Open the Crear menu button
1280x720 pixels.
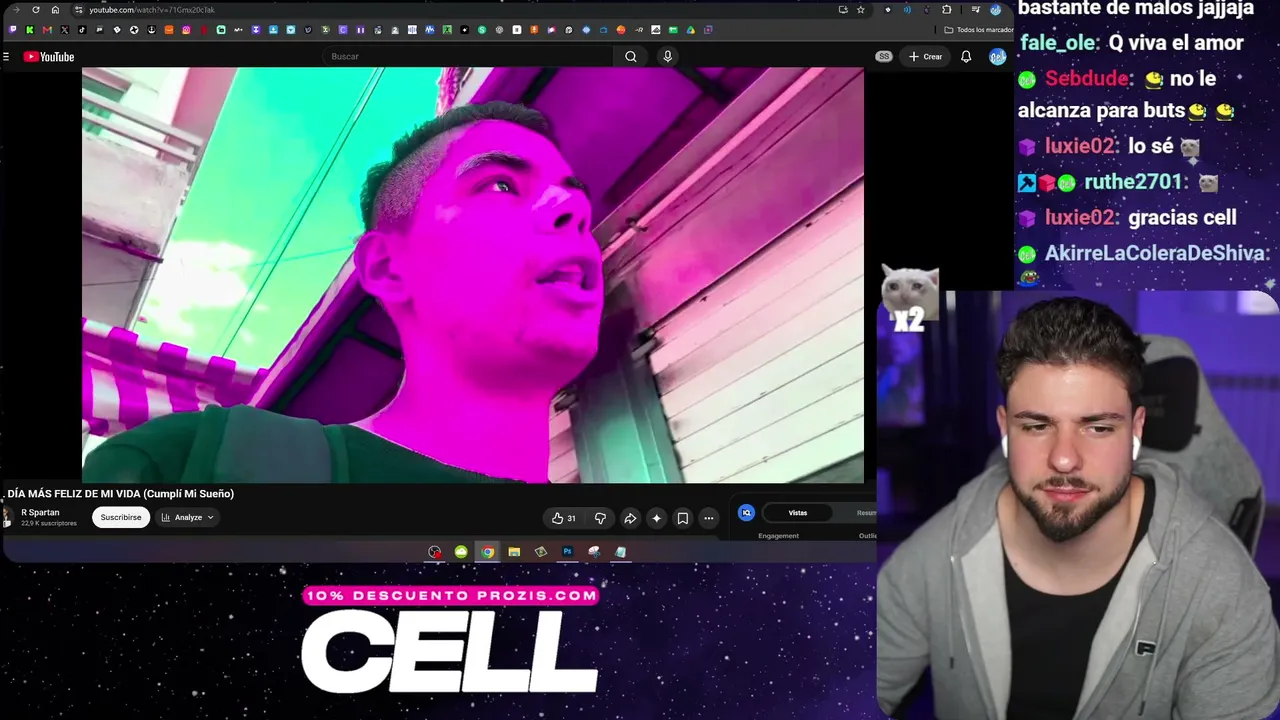coord(925,57)
